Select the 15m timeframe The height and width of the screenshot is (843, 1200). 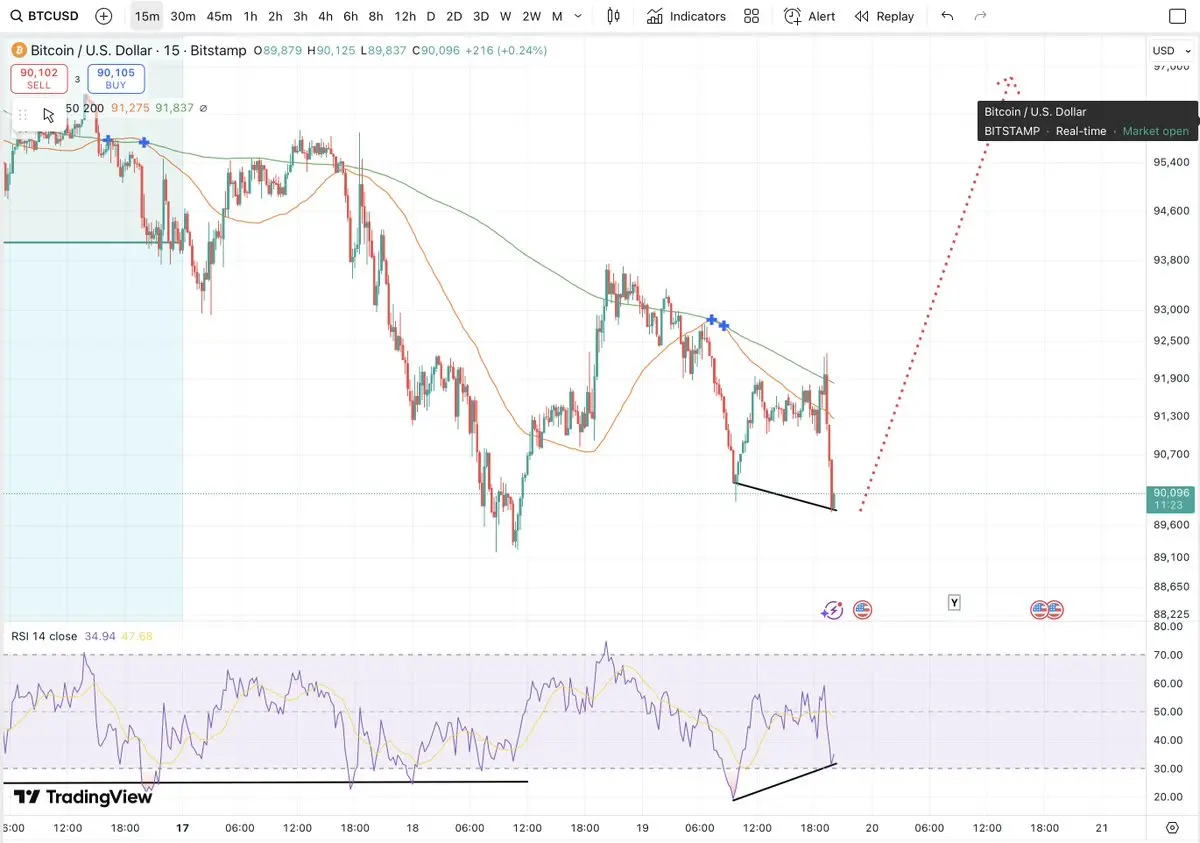point(147,16)
